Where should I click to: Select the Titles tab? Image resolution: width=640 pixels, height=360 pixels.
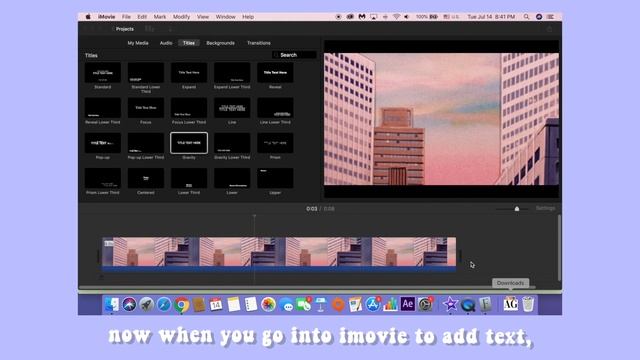click(x=189, y=43)
